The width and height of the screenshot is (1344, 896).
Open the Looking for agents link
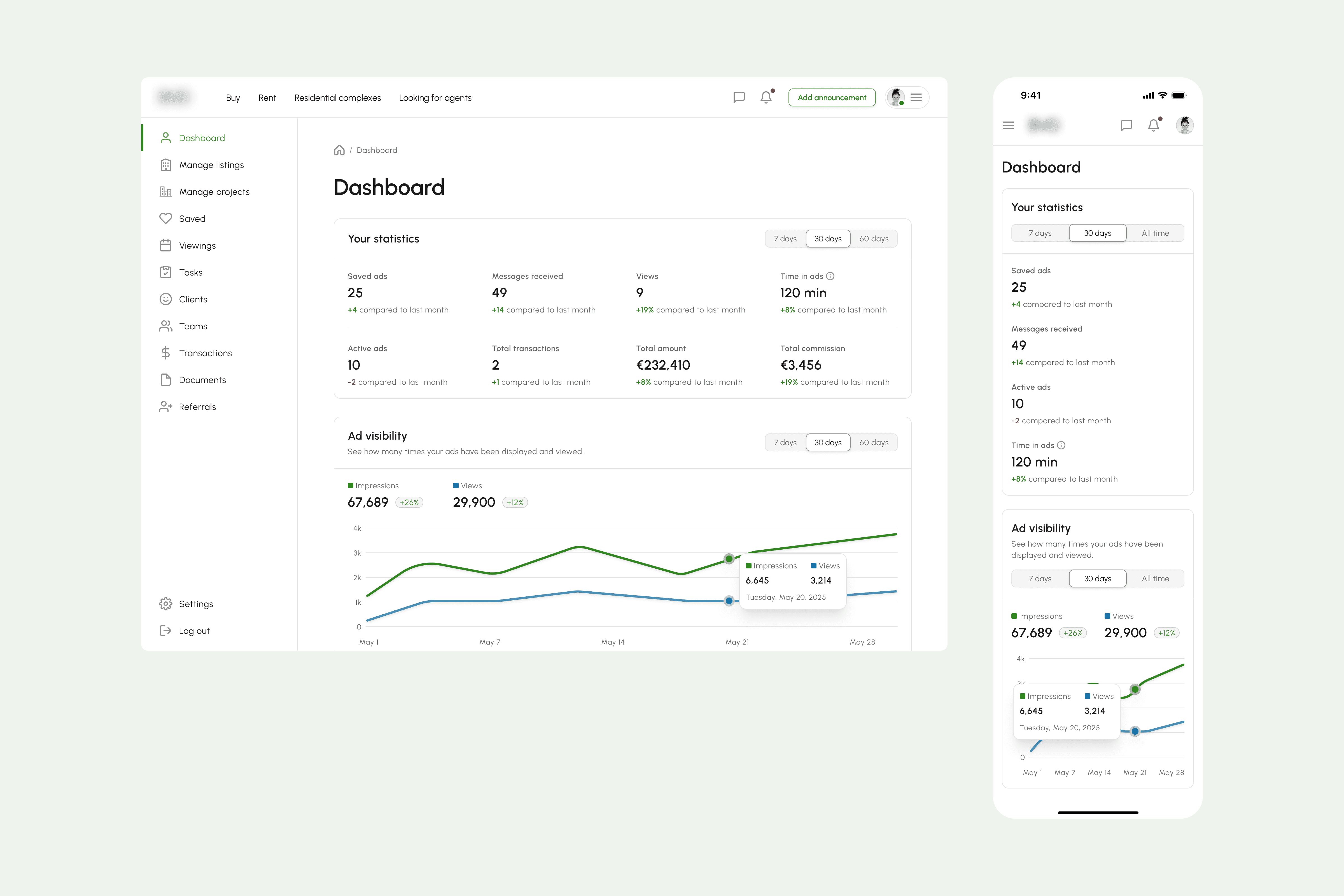(435, 98)
